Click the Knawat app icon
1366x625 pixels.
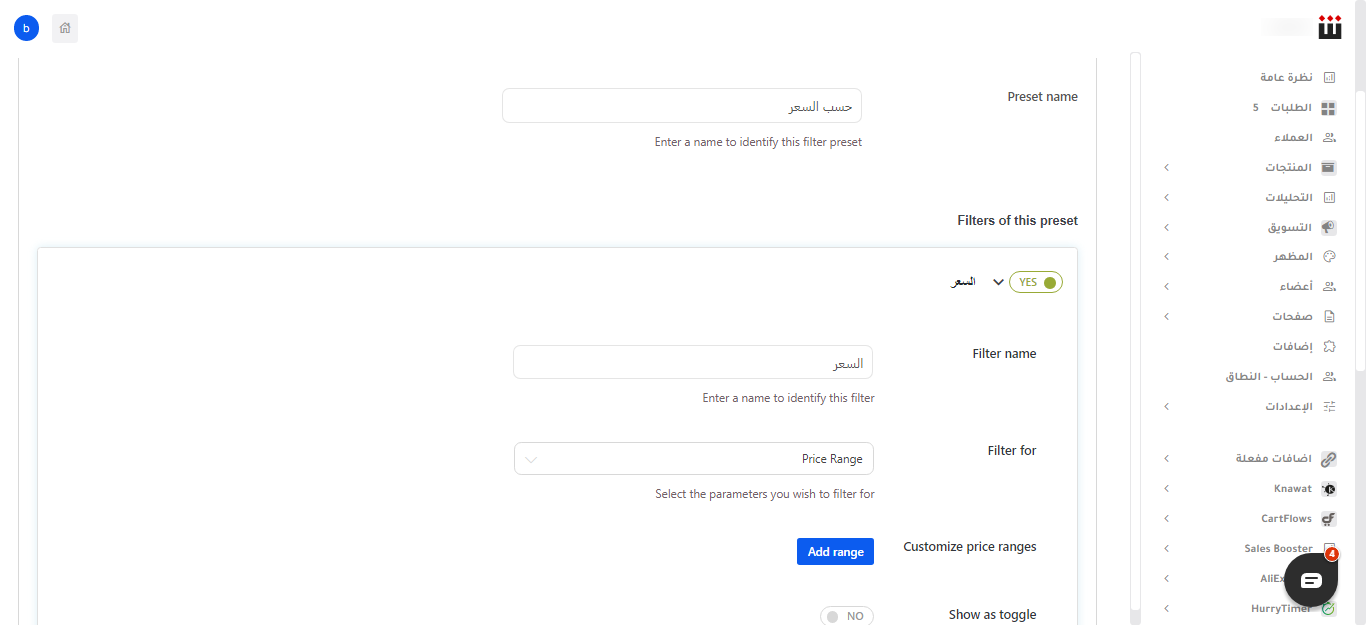[1329, 489]
